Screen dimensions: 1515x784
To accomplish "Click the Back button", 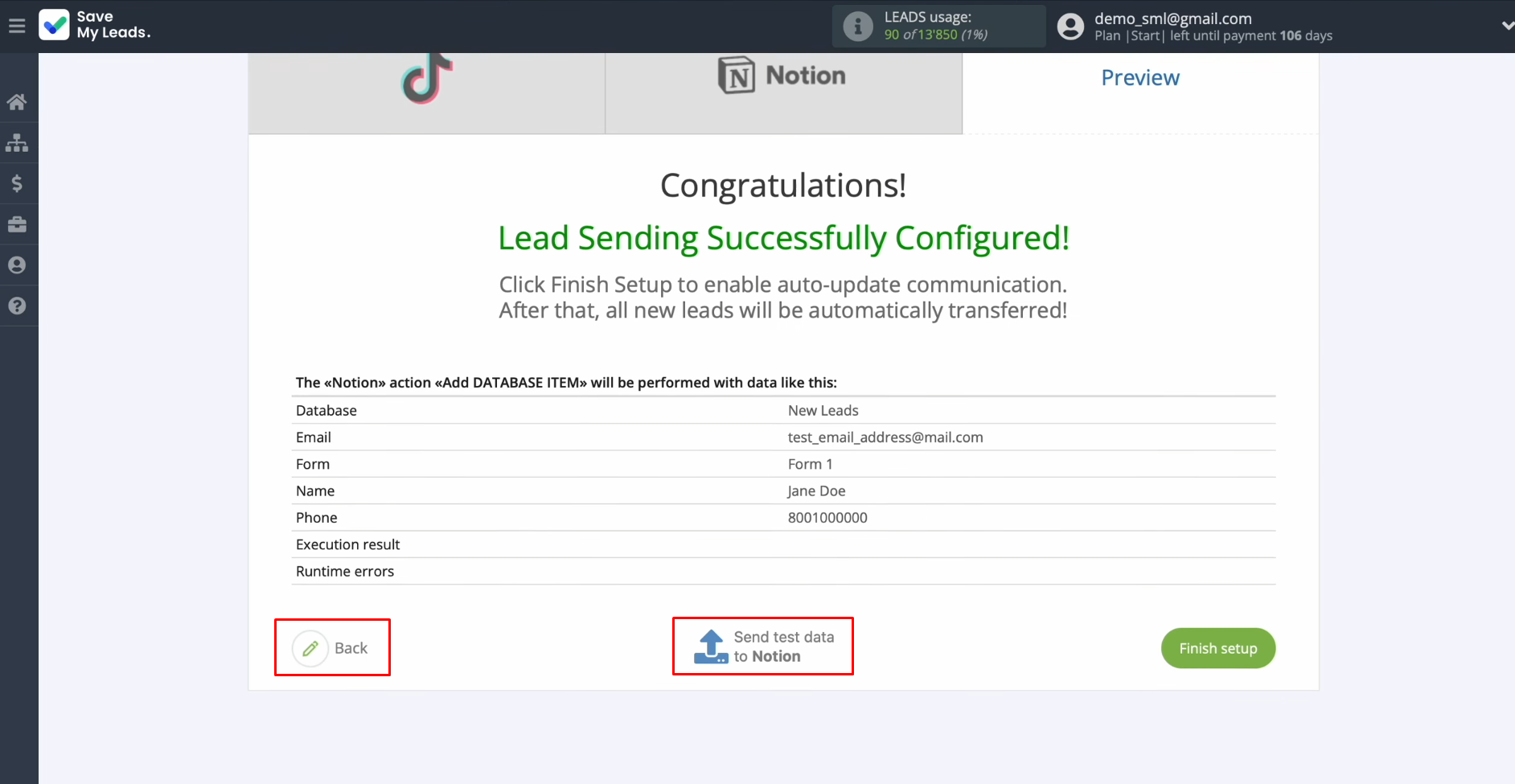I will pos(332,647).
